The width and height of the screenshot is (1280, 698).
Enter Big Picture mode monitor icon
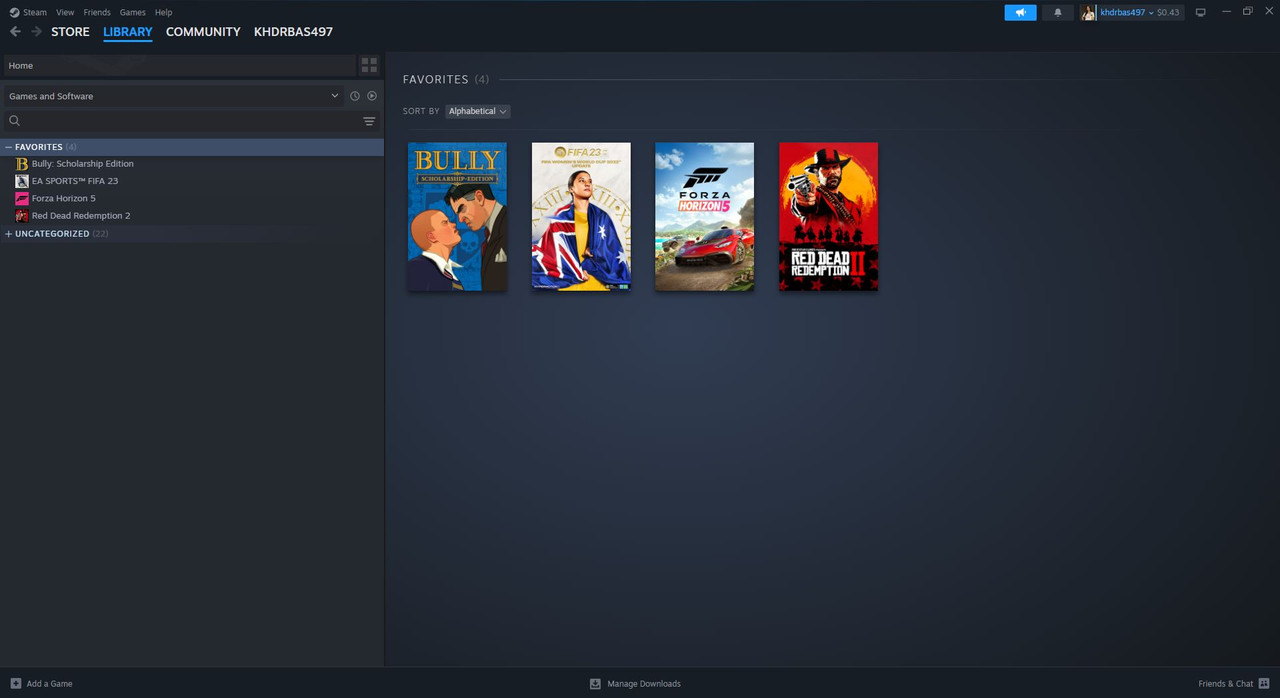tap(1201, 12)
